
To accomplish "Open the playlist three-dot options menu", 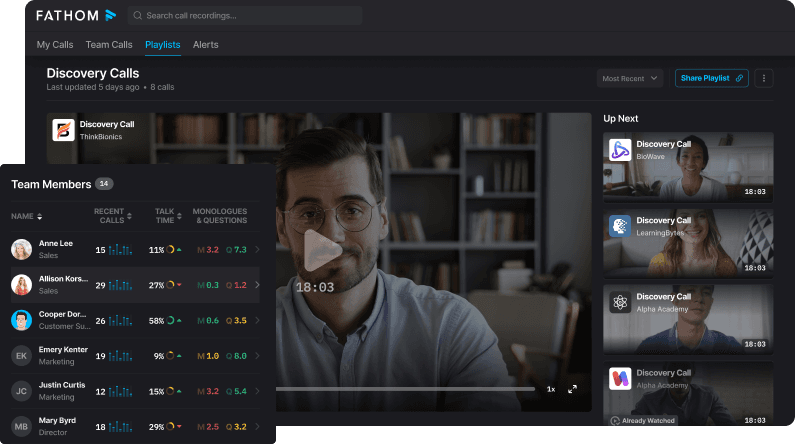I will [764, 78].
